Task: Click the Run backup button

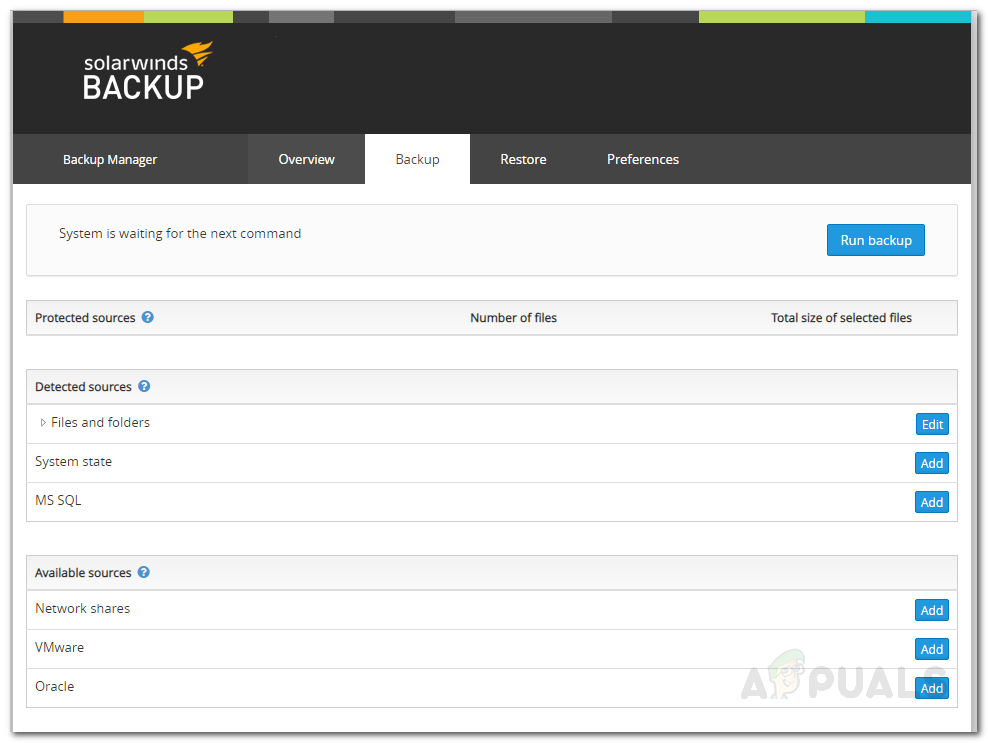Action: 876,240
